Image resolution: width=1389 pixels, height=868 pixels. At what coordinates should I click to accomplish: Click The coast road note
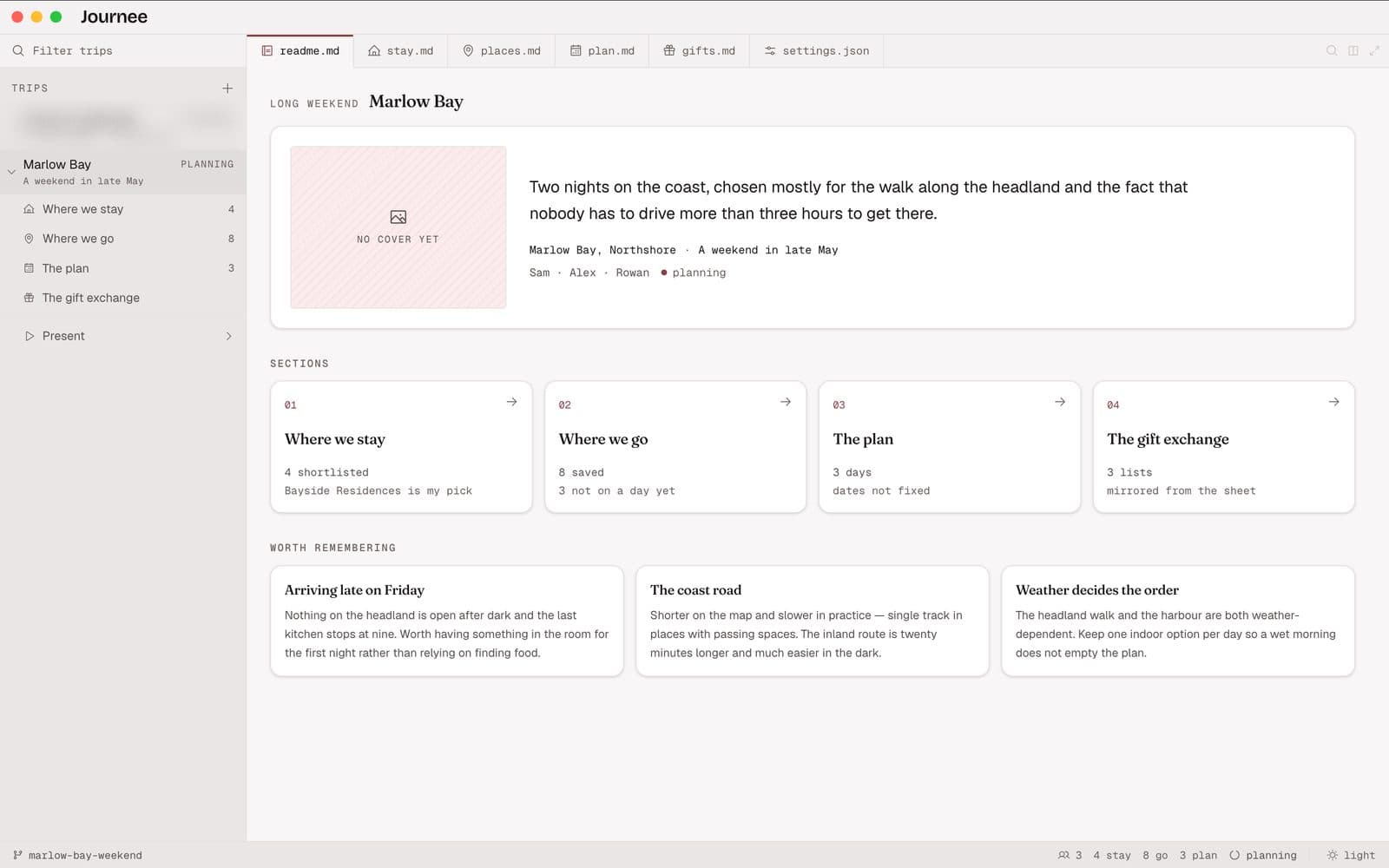coord(813,621)
